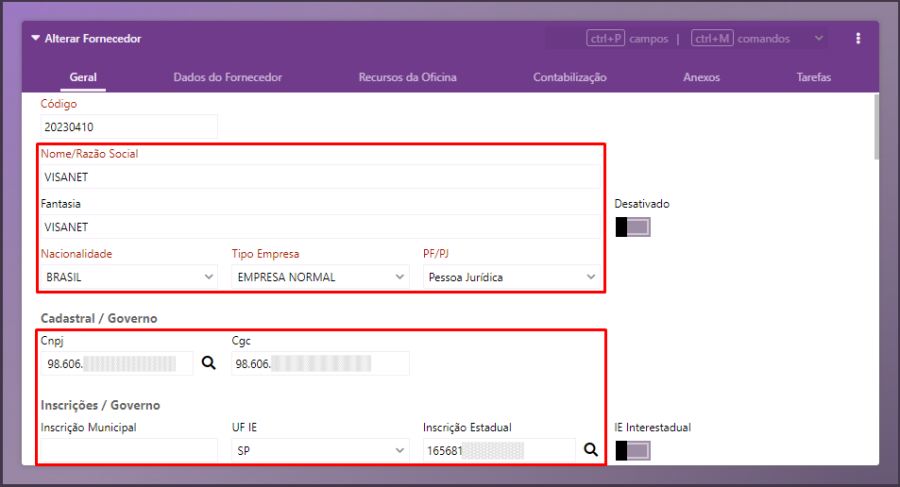Open the Anexos tab
Screen dimensions: 900x487
pos(701,77)
